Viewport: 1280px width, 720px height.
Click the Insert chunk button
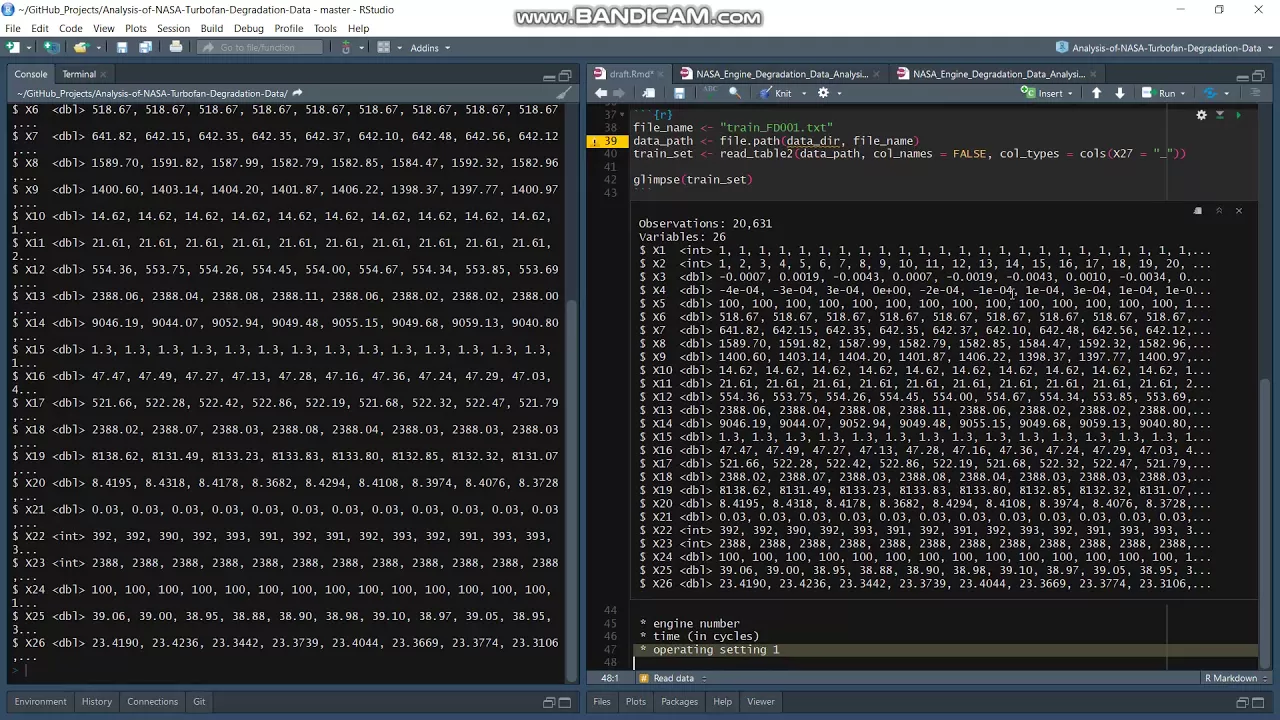(x=1048, y=93)
